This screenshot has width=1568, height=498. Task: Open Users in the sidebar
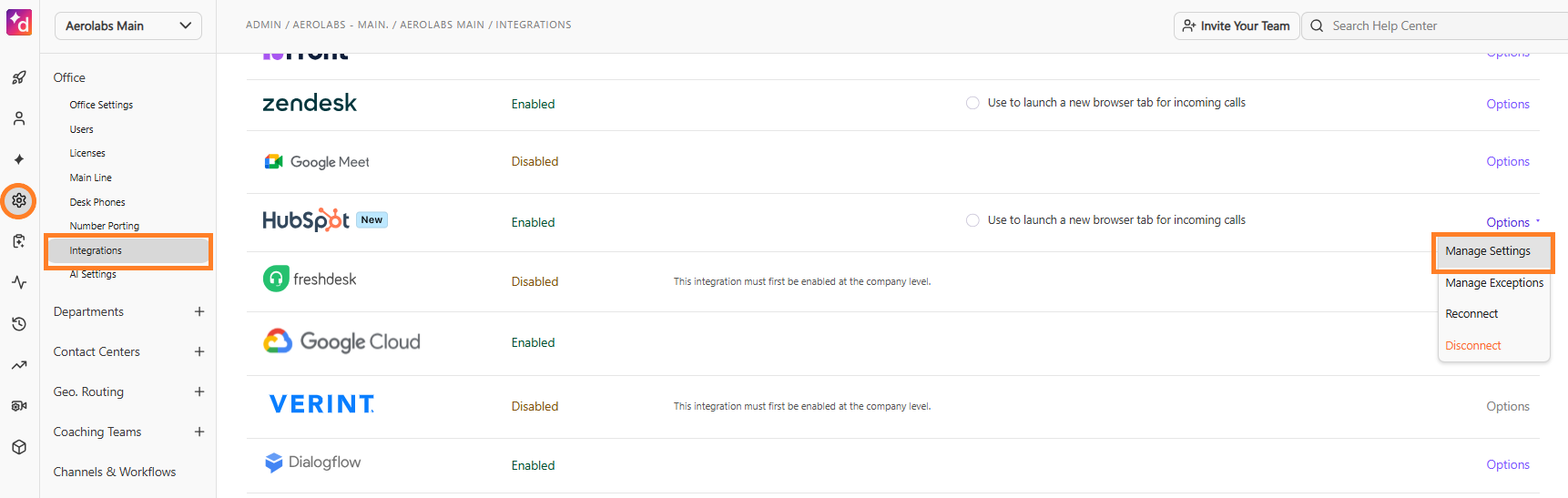[81, 129]
